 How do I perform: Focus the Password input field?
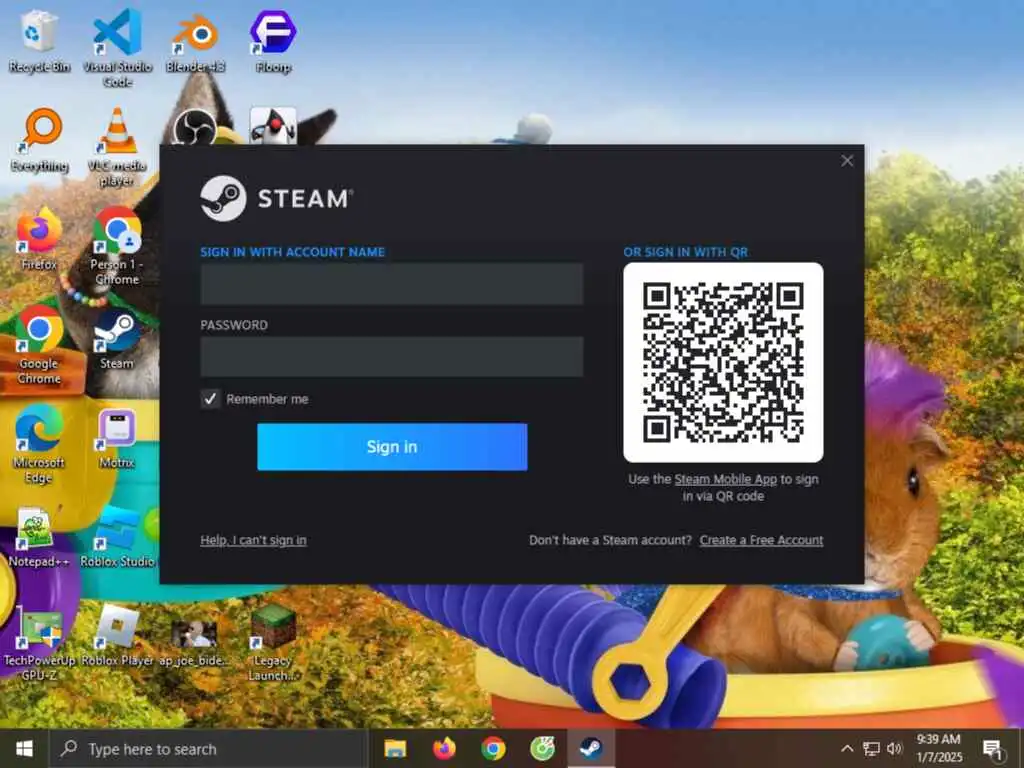tap(392, 357)
